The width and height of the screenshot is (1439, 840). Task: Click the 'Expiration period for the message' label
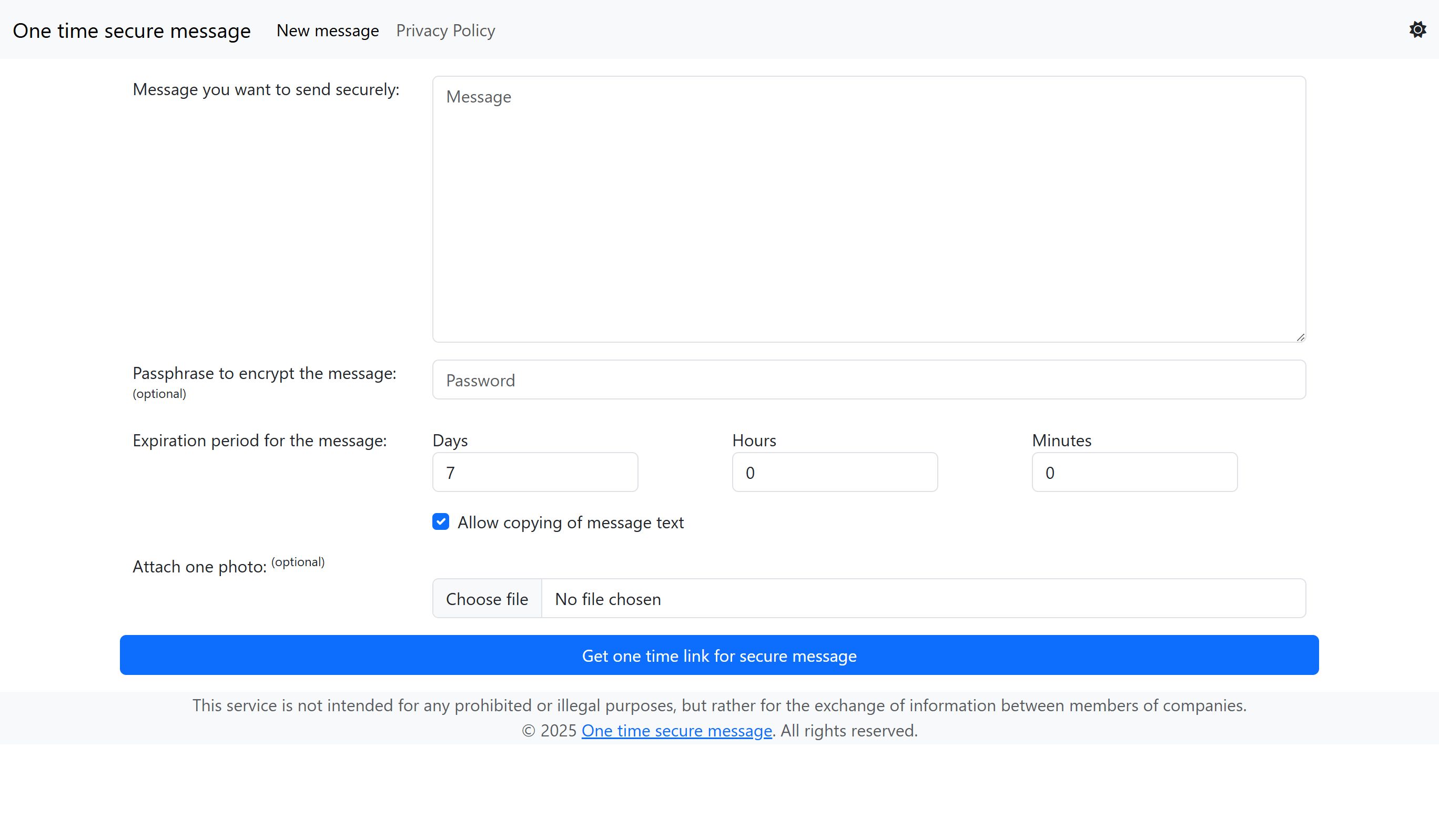tap(259, 441)
